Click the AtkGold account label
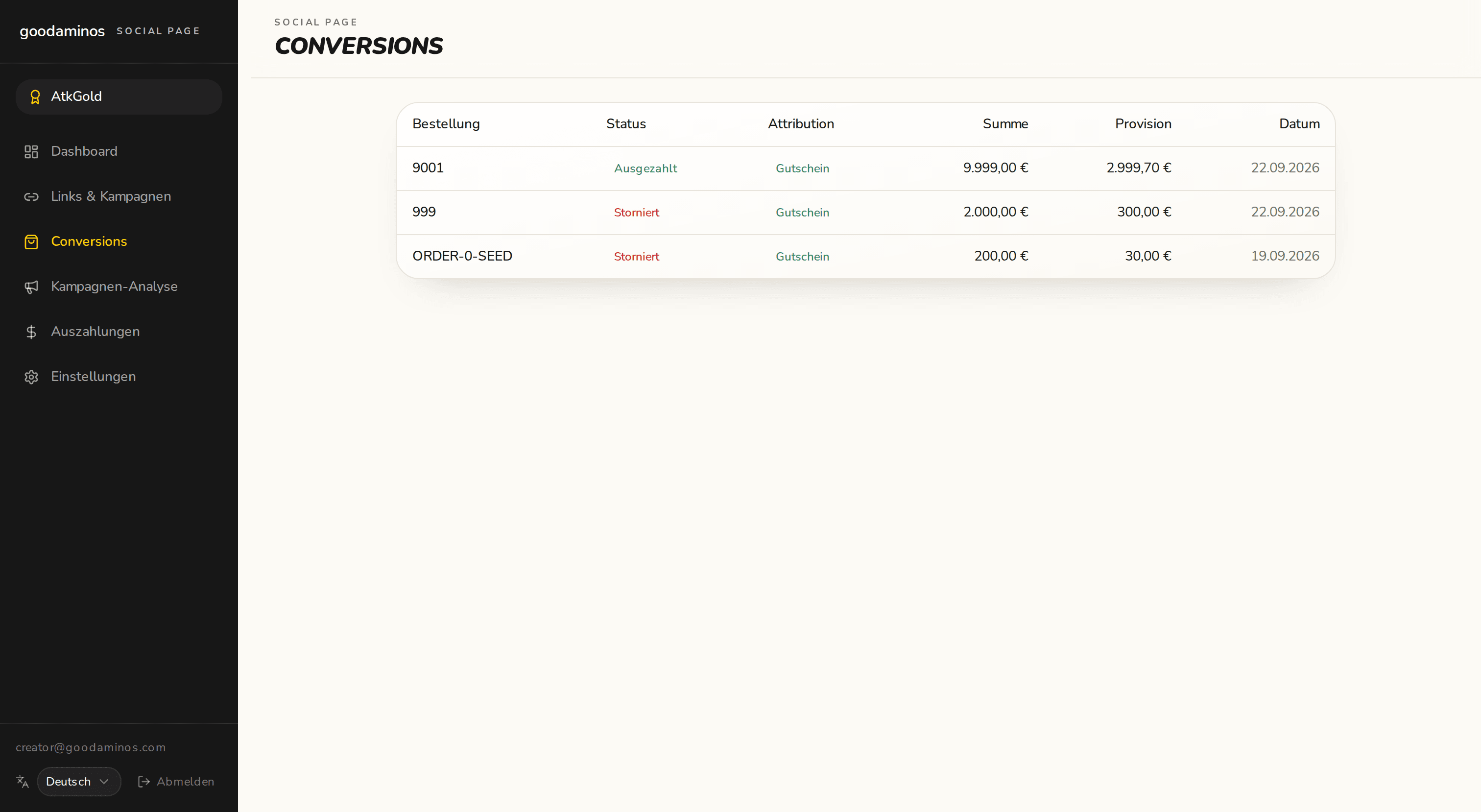1481x812 pixels. 76,96
